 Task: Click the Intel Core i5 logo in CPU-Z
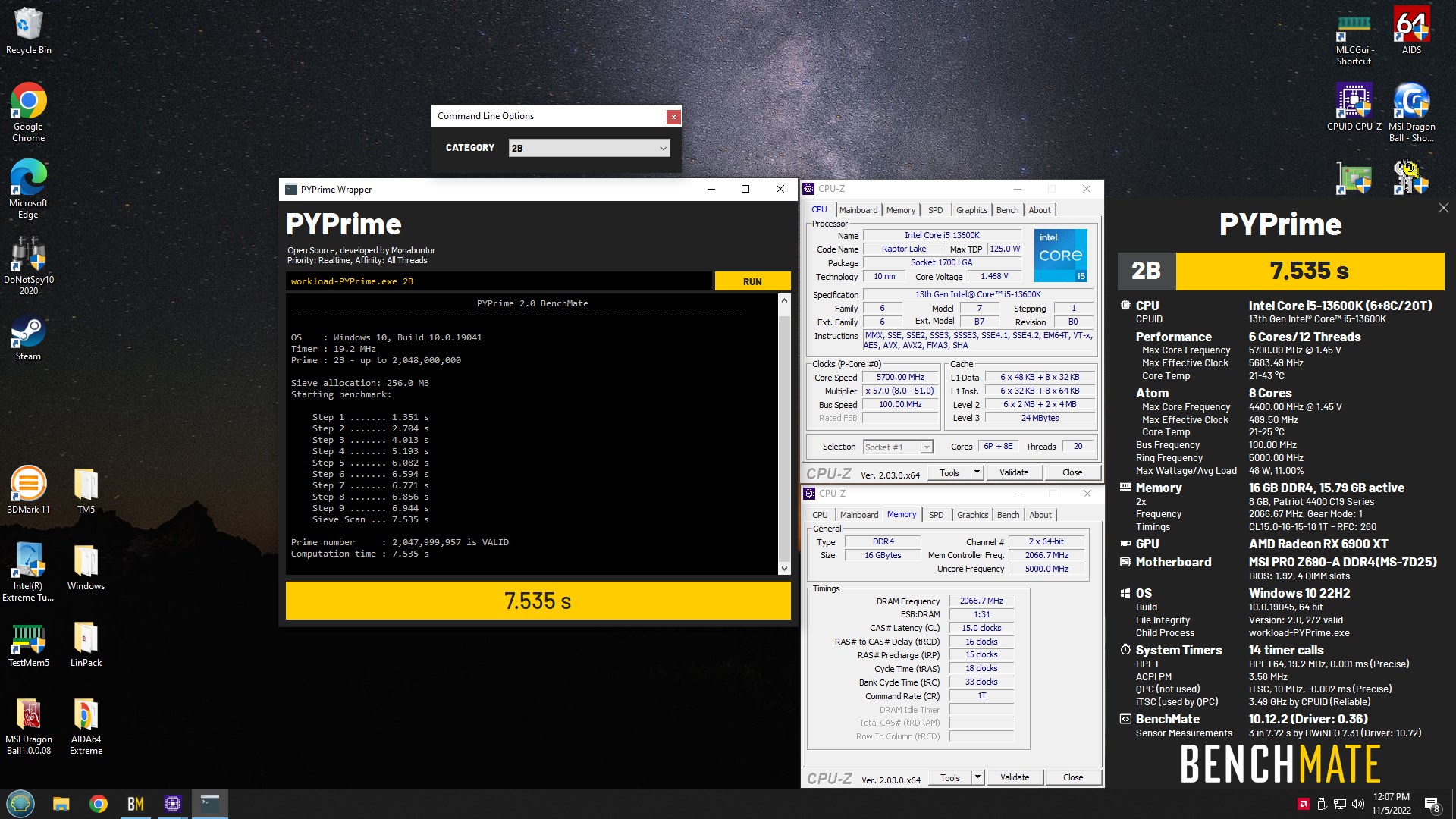(1060, 256)
